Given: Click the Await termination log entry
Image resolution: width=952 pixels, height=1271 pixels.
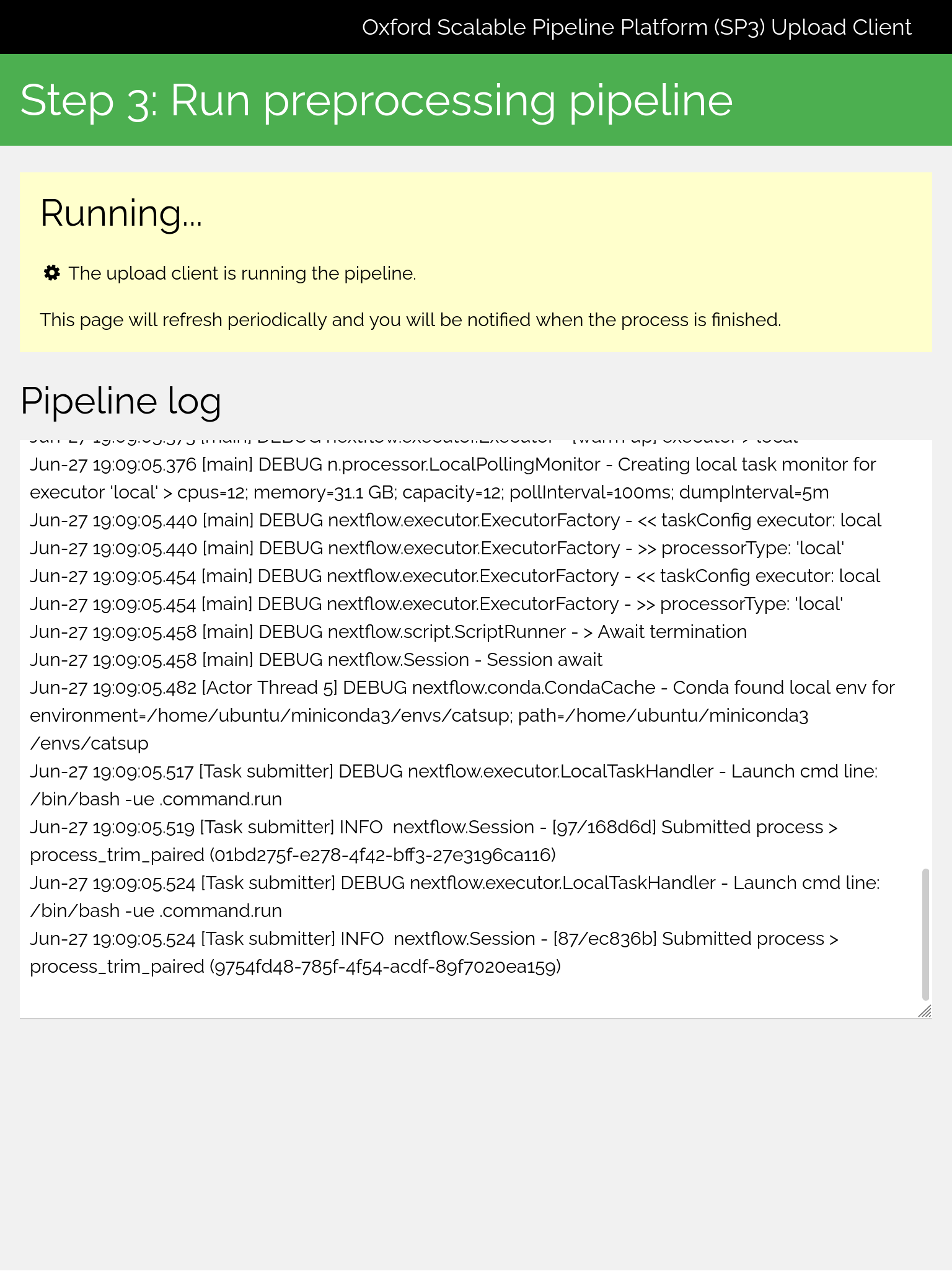Looking at the screenshot, I should point(388,632).
